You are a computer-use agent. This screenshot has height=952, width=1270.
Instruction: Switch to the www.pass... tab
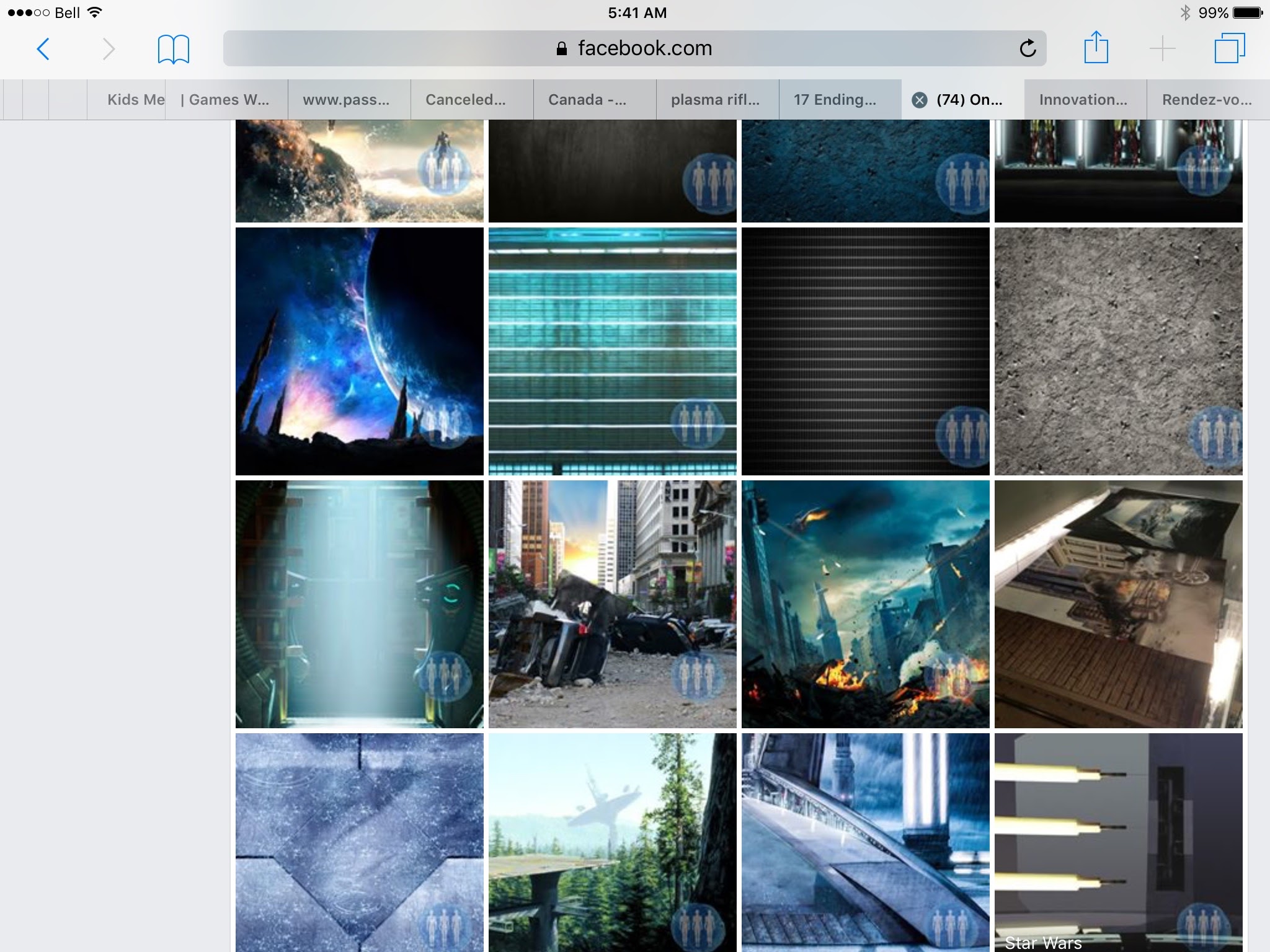tap(349, 100)
